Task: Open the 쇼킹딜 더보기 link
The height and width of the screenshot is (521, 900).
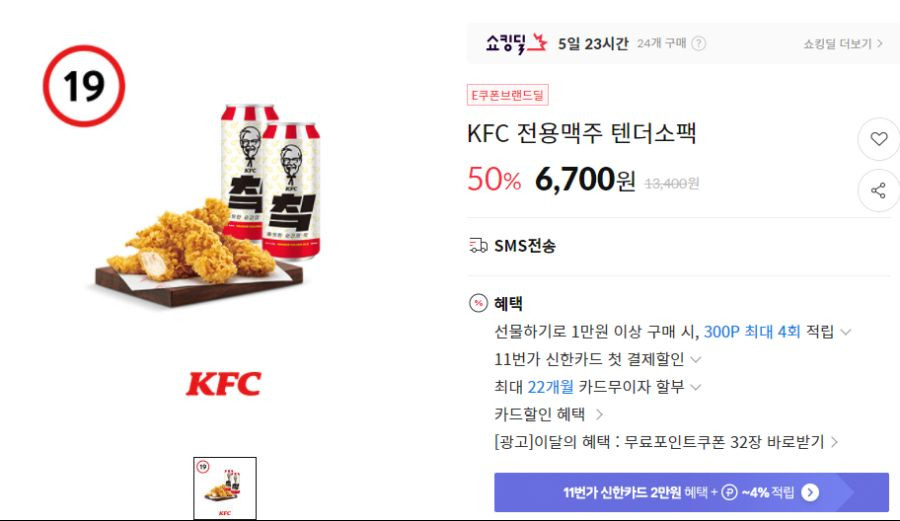Action: tap(843, 44)
